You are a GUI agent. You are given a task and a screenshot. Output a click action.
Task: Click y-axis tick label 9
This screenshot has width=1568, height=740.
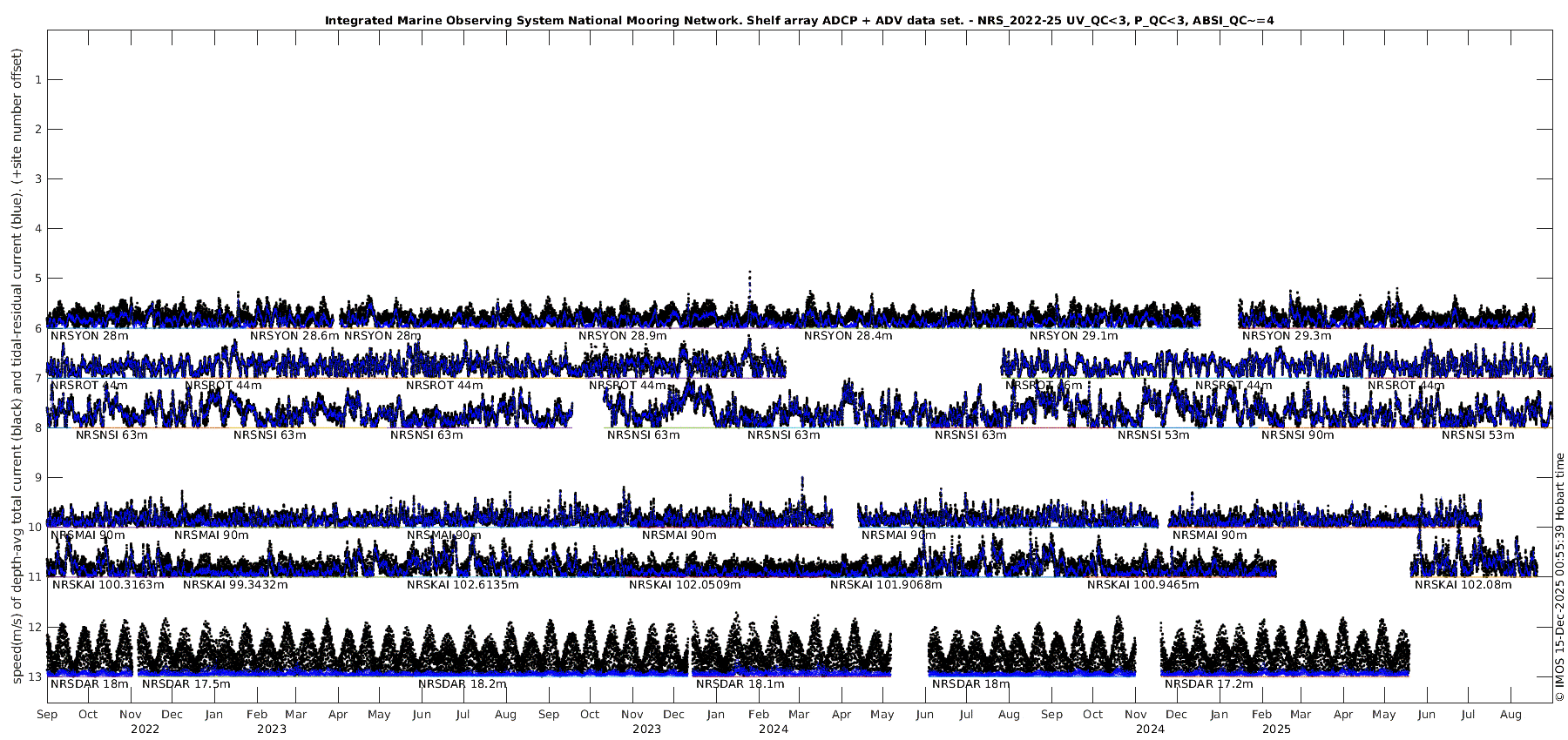coord(37,477)
